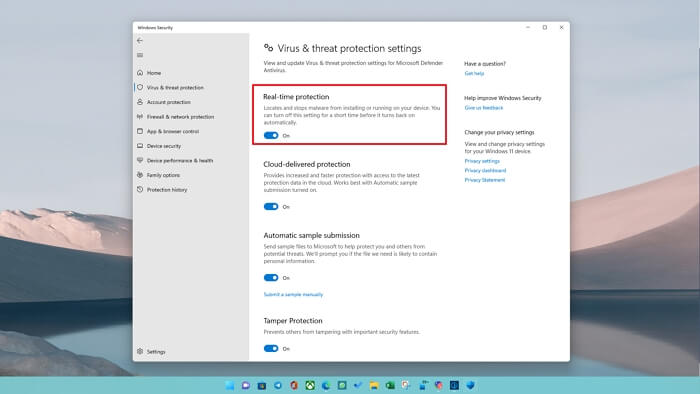Screen dimensions: 700x394
Task: Go back using the back arrow
Action: tap(140, 41)
